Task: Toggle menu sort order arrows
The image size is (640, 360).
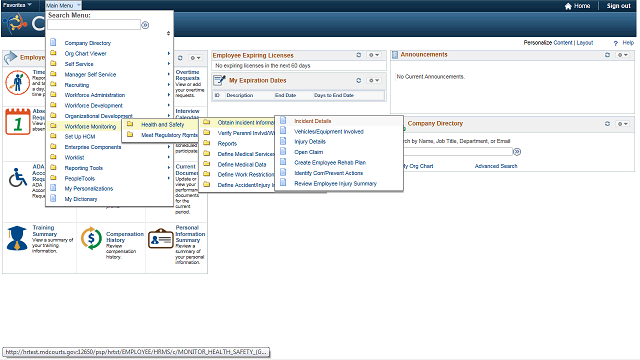Action: [168, 33]
